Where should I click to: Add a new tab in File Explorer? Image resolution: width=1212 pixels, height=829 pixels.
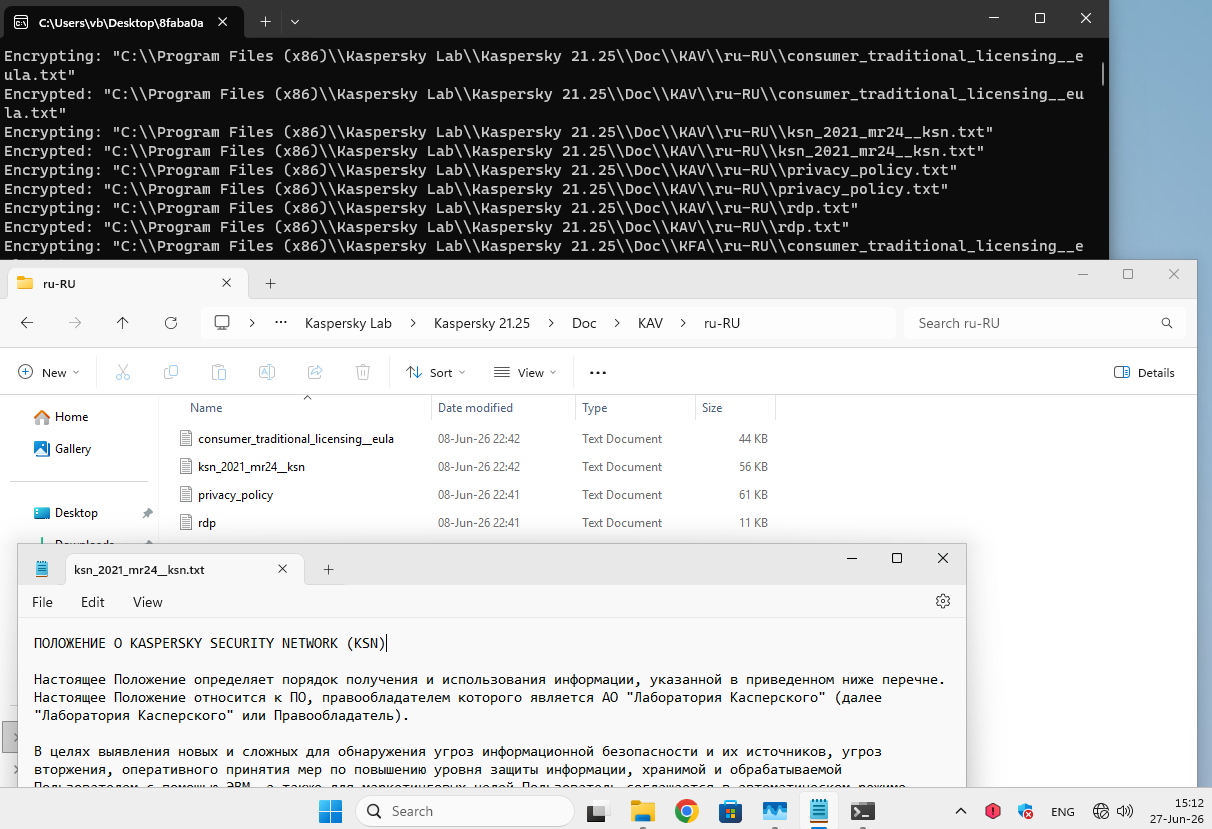(270, 284)
